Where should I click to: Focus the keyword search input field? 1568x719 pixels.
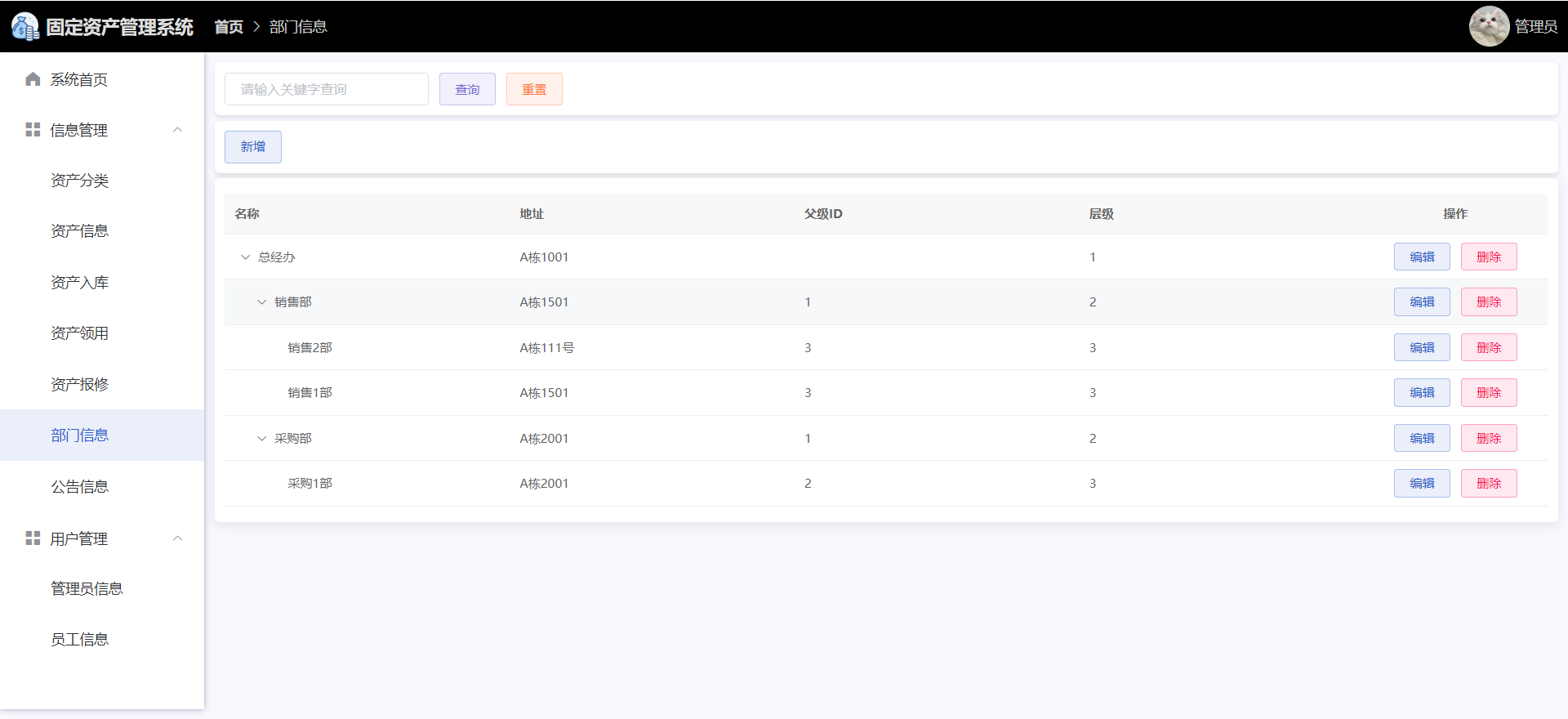(327, 89)
